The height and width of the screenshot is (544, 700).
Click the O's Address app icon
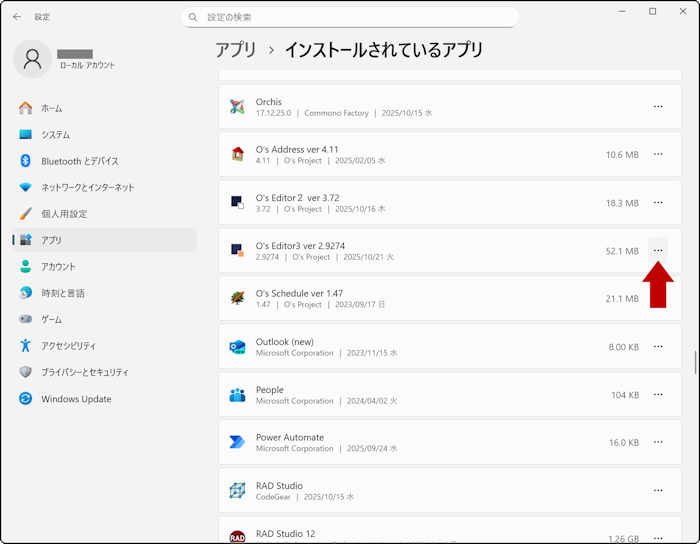pos(237,154)
